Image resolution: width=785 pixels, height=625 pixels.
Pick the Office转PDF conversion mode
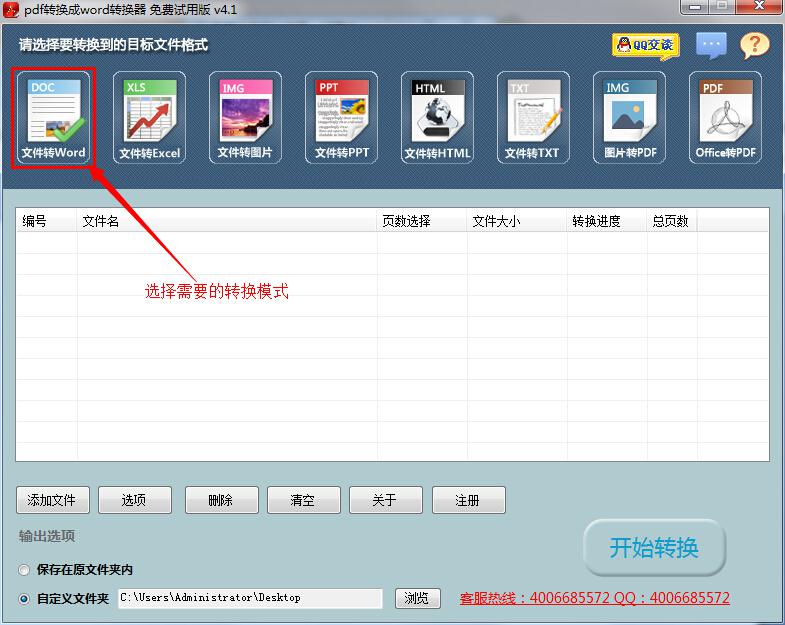pos(725,118)
